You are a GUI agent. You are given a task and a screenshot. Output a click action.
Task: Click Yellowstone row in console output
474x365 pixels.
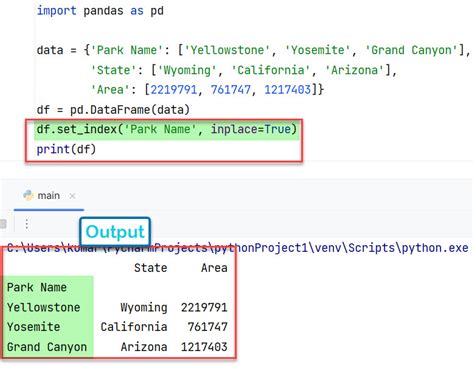tap(117, 307)
